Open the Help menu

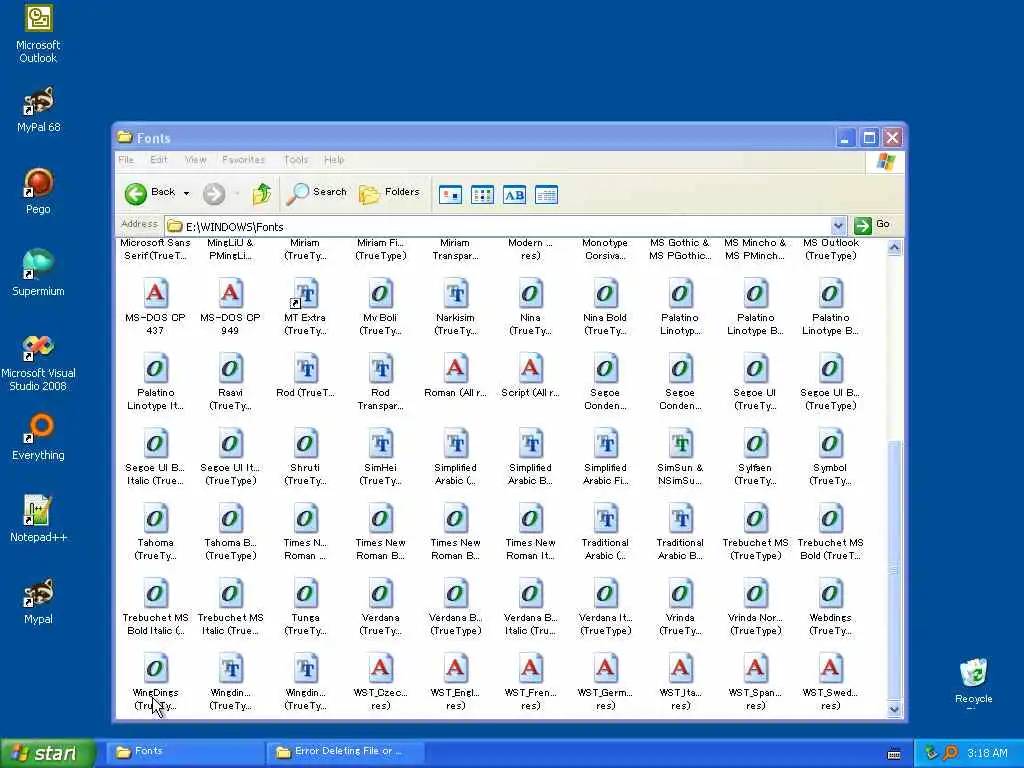pyautogui.click(x=334, y=160)
